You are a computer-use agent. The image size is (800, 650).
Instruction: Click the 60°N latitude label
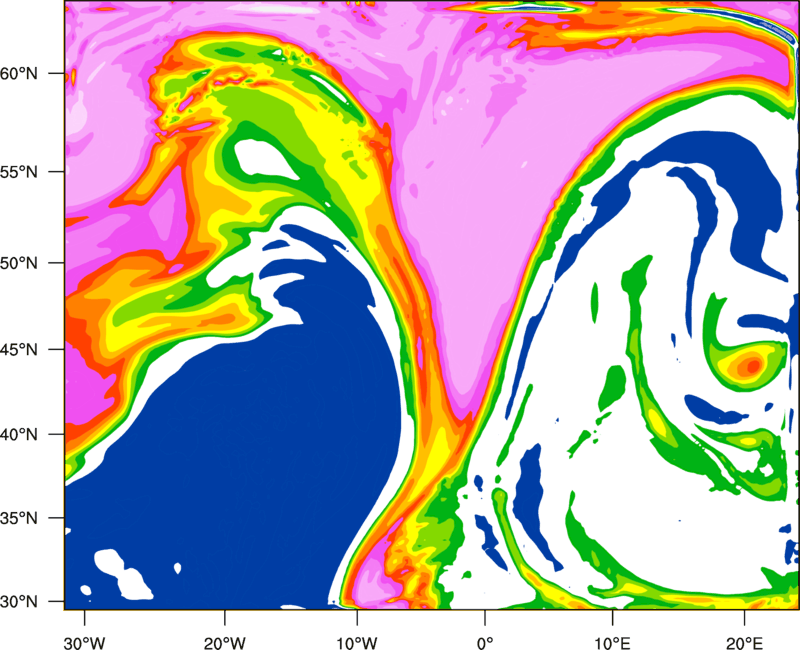(x=19, y=74)
